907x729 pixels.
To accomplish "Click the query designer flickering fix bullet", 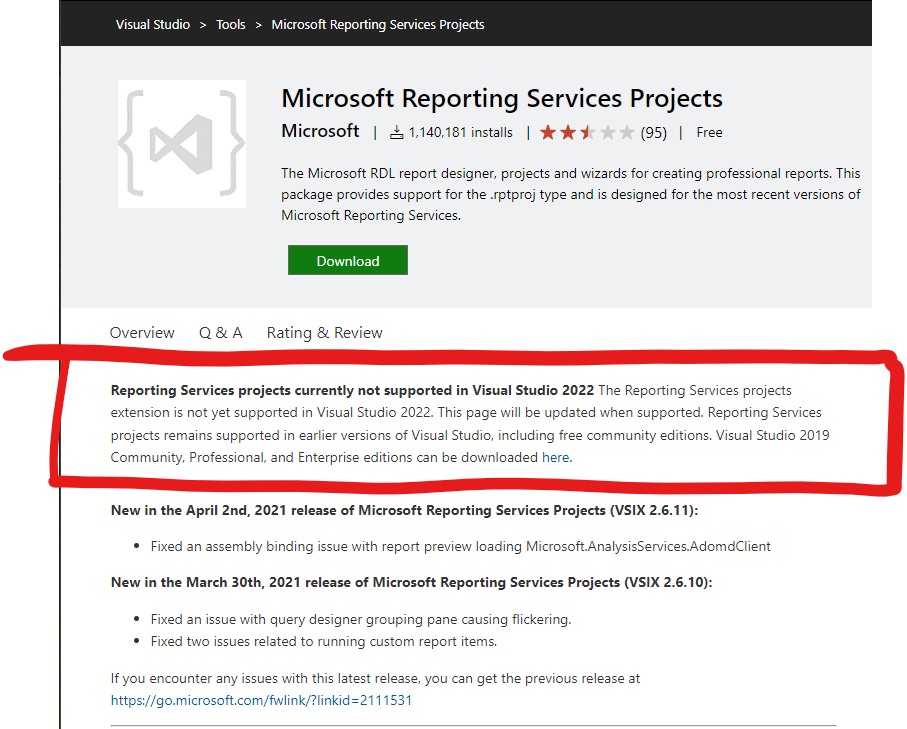I will pyautogui.click(x=361, y=620).
